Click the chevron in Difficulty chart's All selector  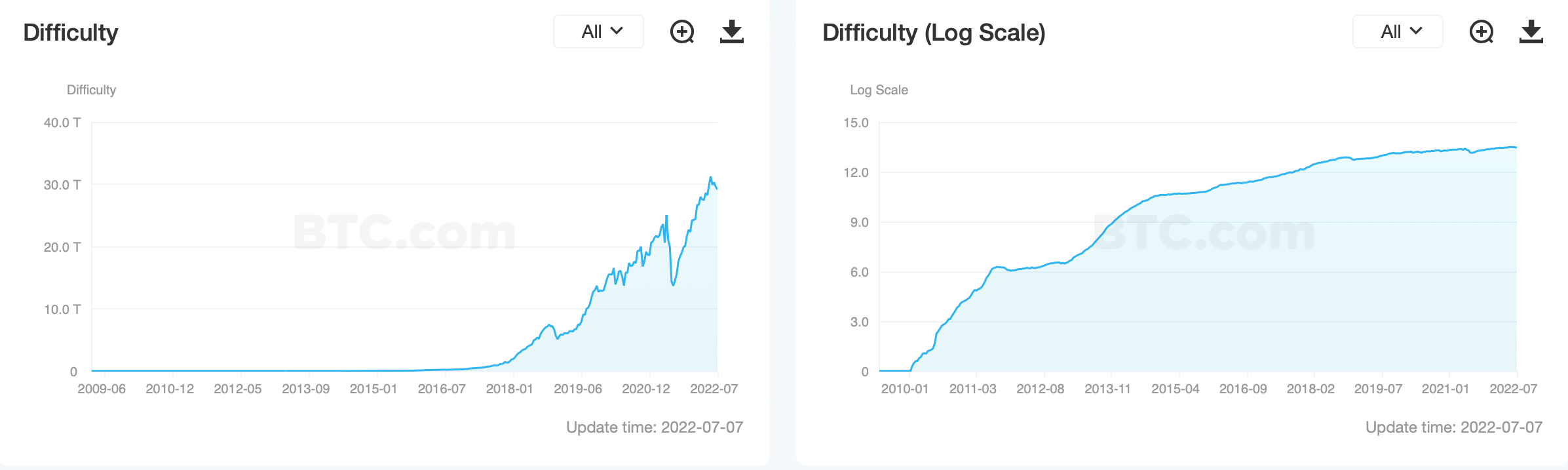tap(617, 31)
